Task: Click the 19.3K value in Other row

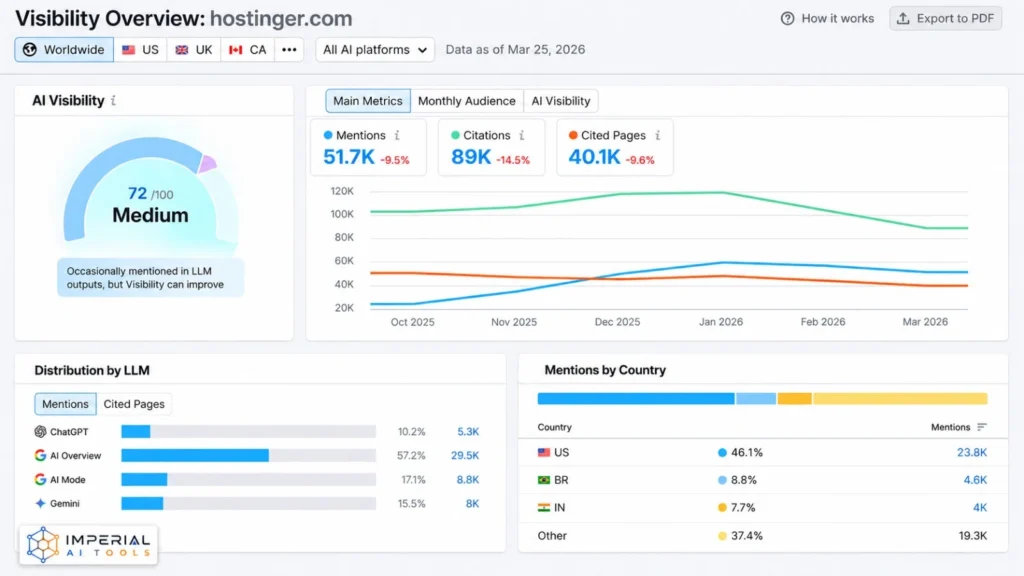Action: click(x=972, y=536)
